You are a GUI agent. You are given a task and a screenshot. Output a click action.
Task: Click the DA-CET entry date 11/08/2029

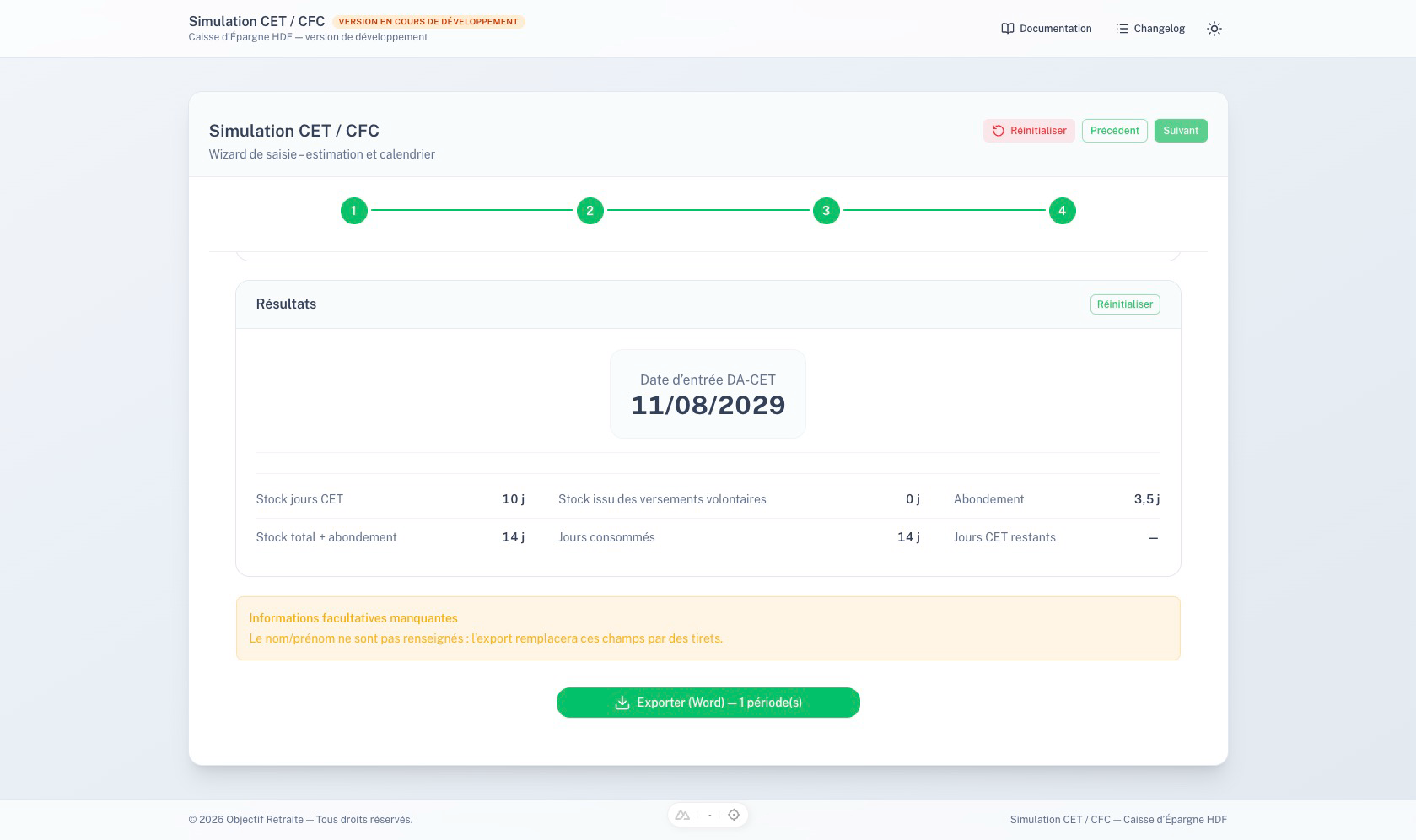pos(708,406)
